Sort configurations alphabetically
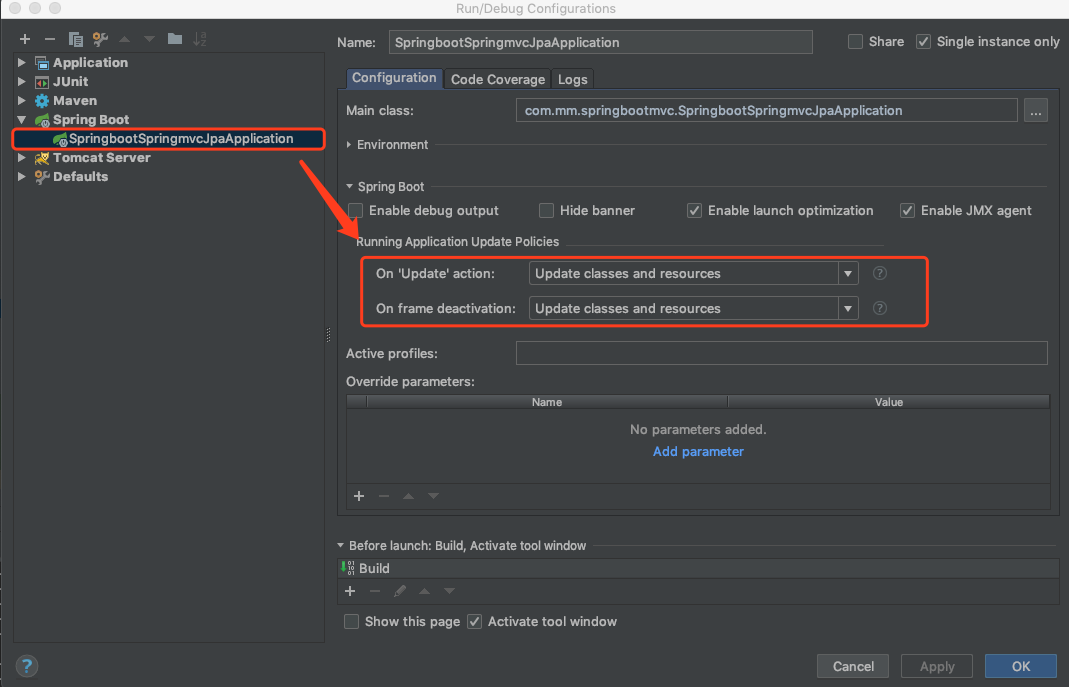 [199, 39]
